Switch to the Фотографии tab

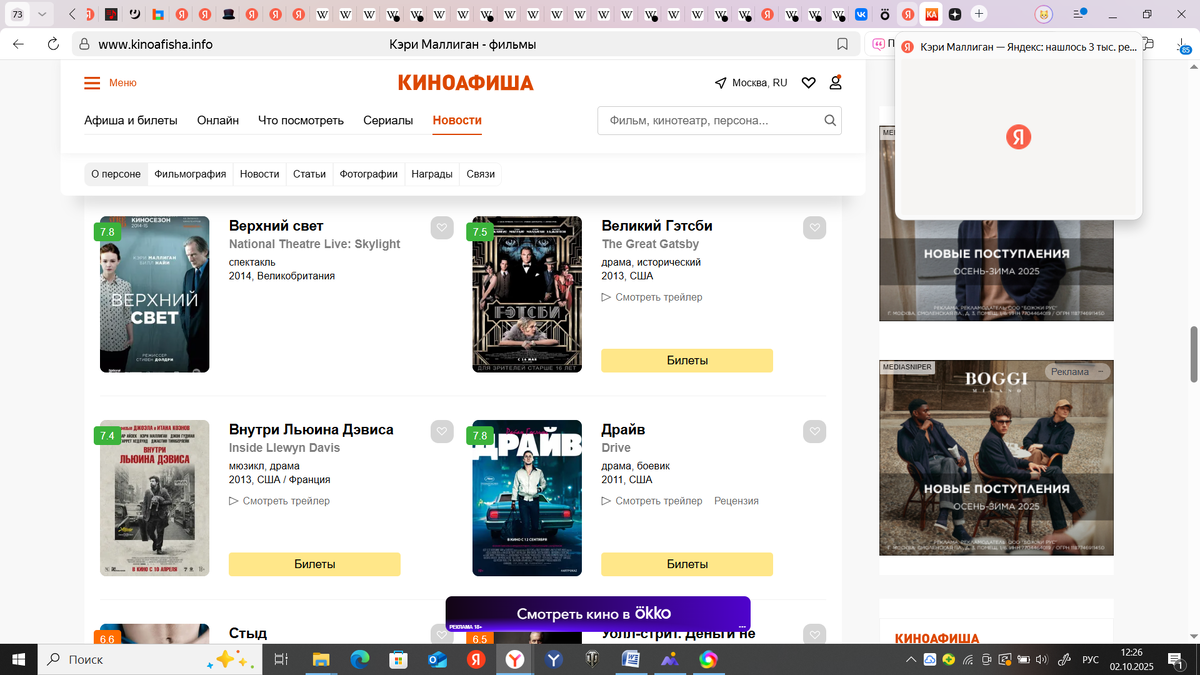pos(369,174)
